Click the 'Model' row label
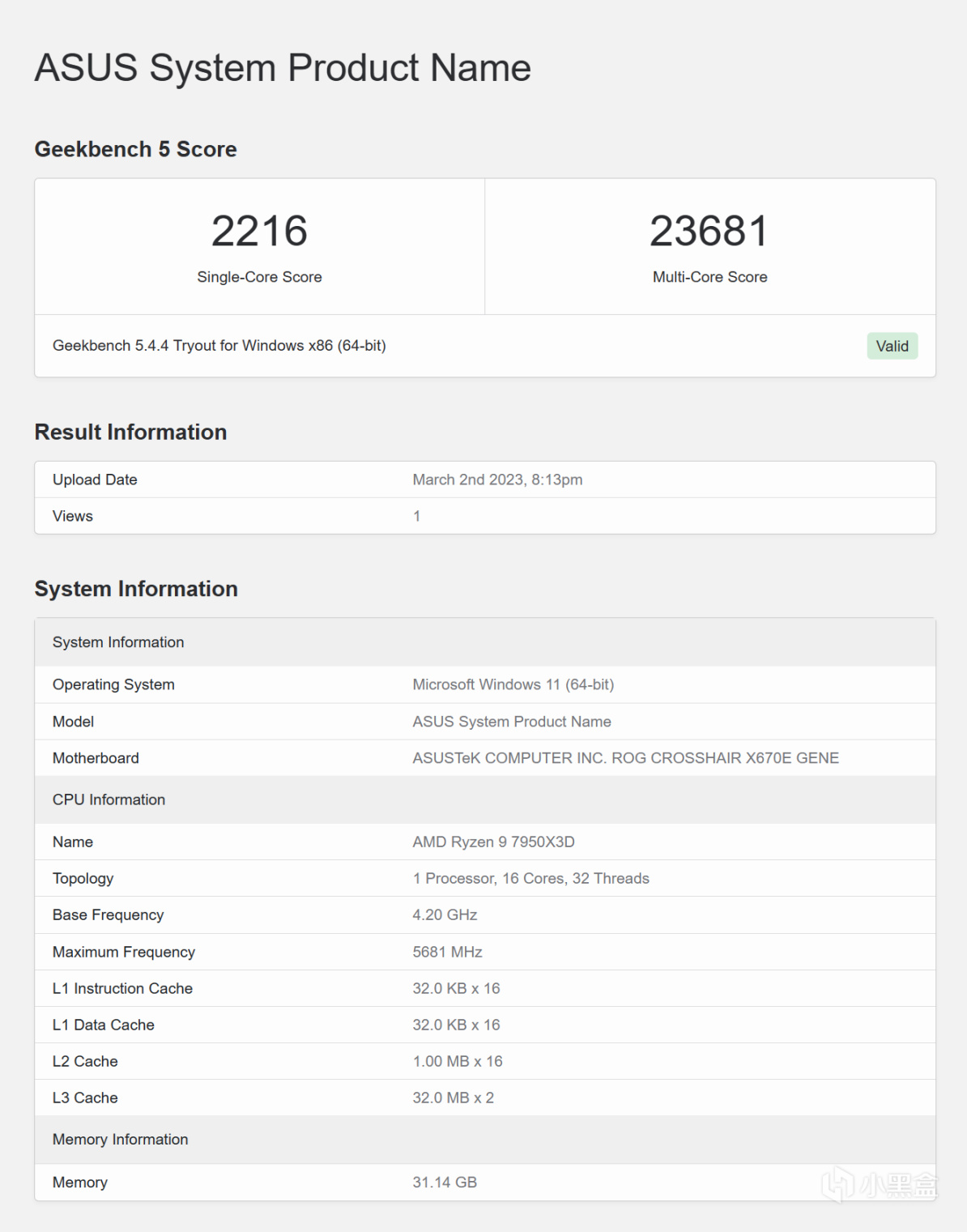The height and width of the screenshot is (1232, 967). (x=73, y=722)
